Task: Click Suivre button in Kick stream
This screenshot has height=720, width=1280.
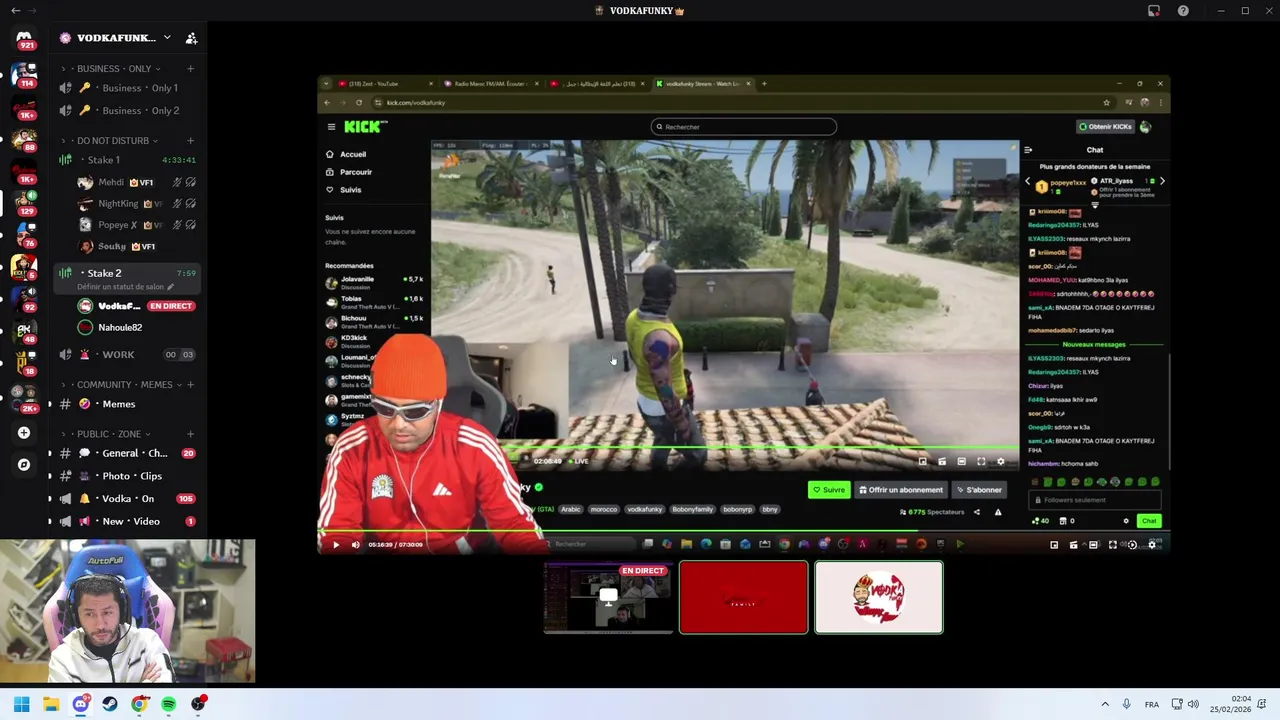Action: (829, 490)
